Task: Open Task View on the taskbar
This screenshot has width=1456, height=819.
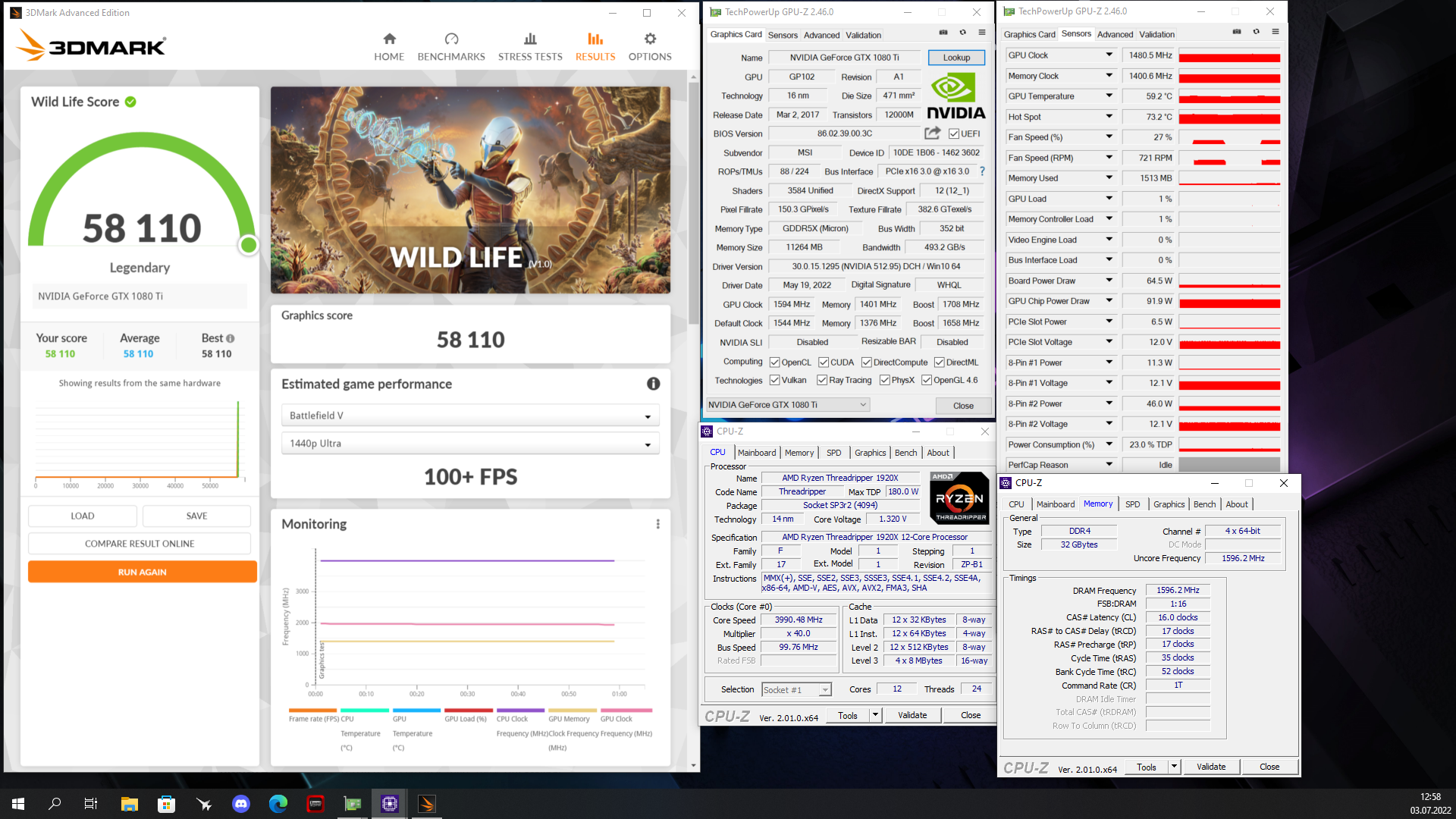Action: click(x=91, y=804)
